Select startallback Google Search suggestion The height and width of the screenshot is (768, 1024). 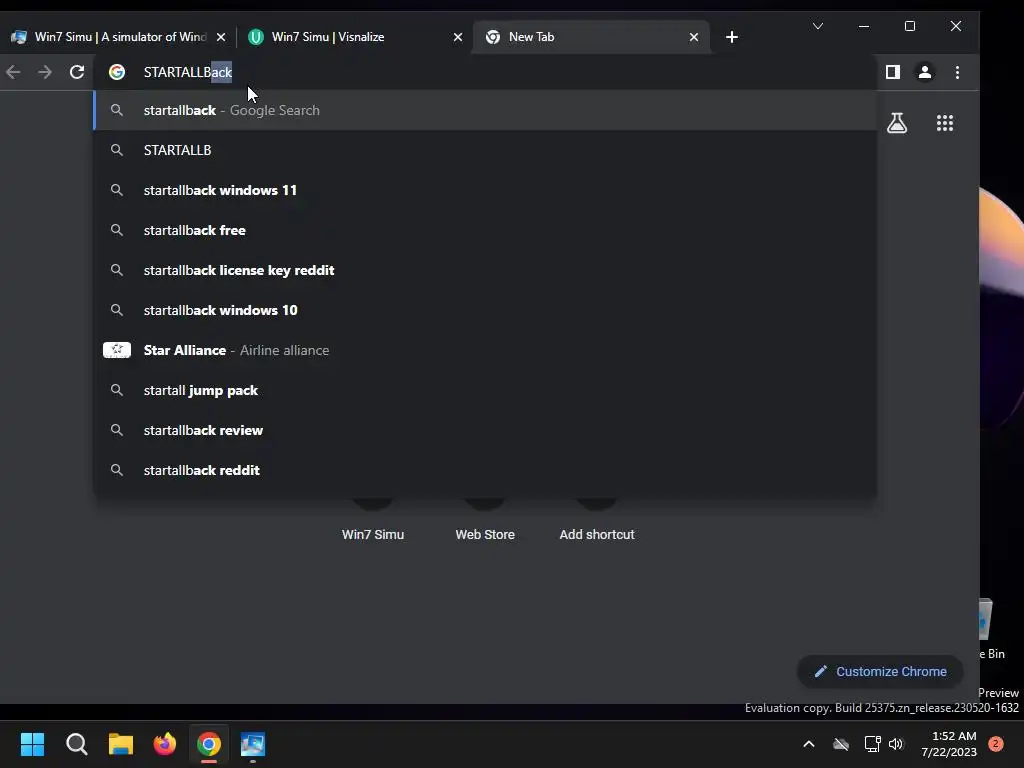485,110
